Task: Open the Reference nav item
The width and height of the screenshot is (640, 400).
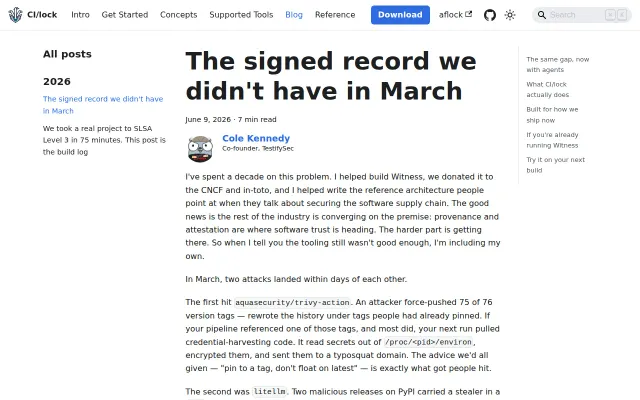Action: pos(335,15)
